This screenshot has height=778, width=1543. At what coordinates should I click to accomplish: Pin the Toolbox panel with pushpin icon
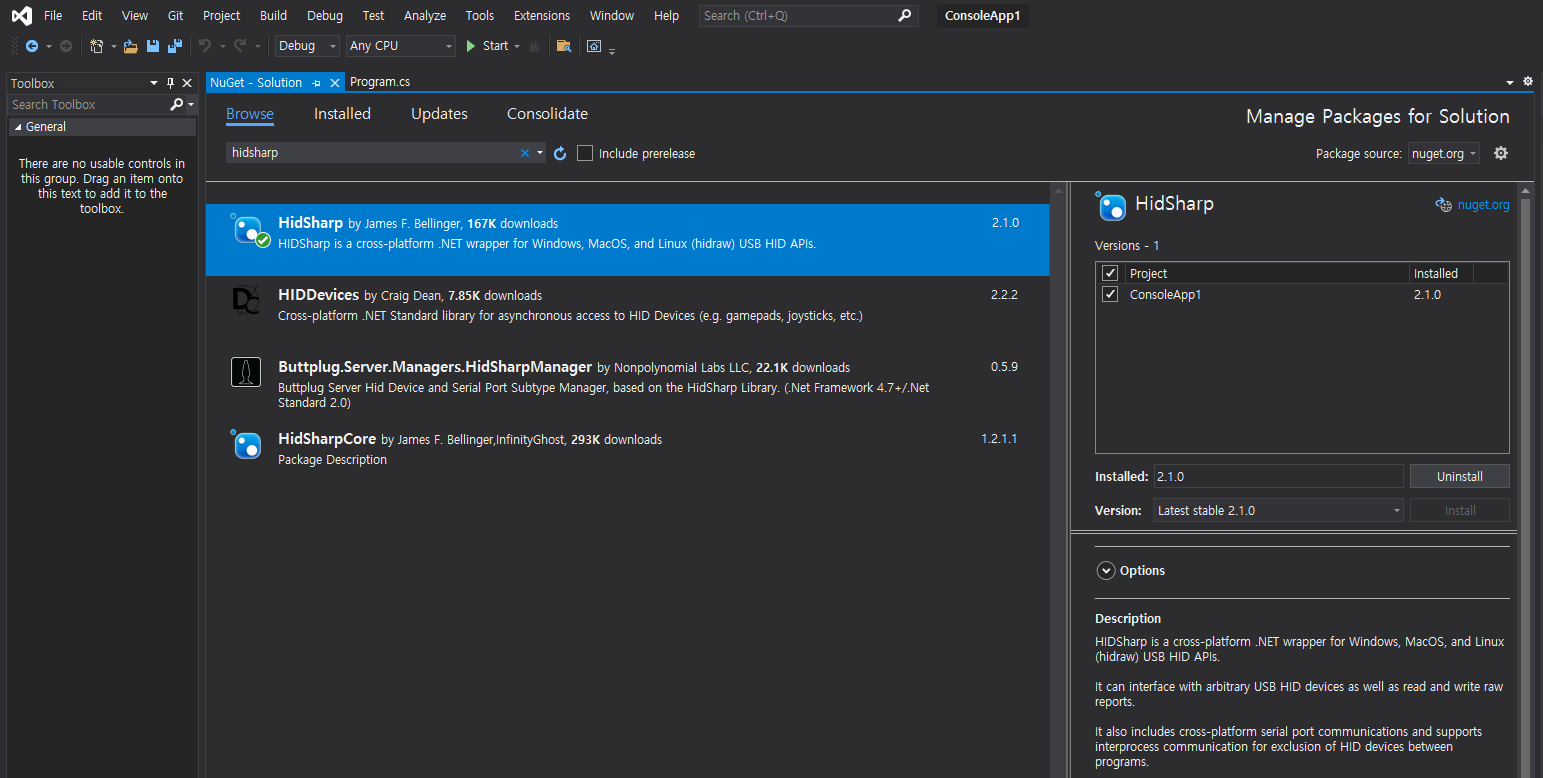click(170, 84)
